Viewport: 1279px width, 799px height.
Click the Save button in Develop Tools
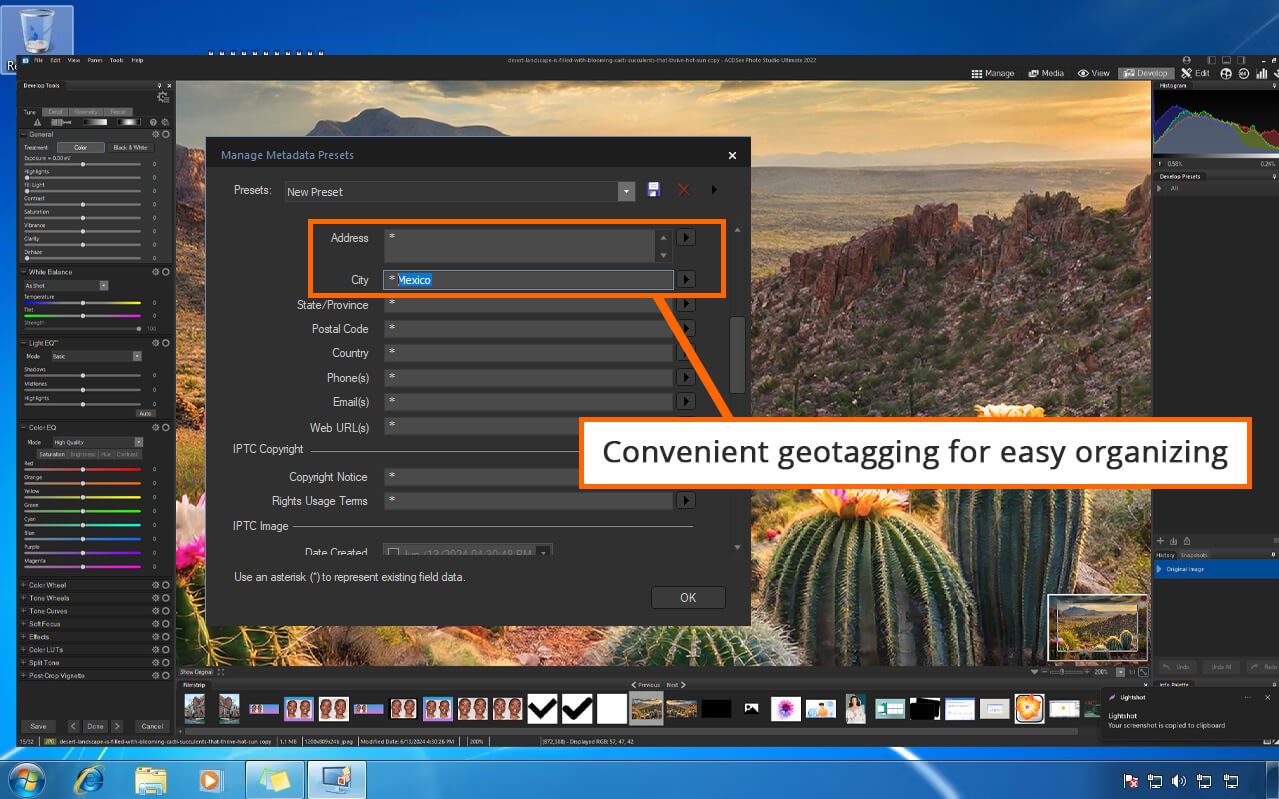tap(38, 726)
